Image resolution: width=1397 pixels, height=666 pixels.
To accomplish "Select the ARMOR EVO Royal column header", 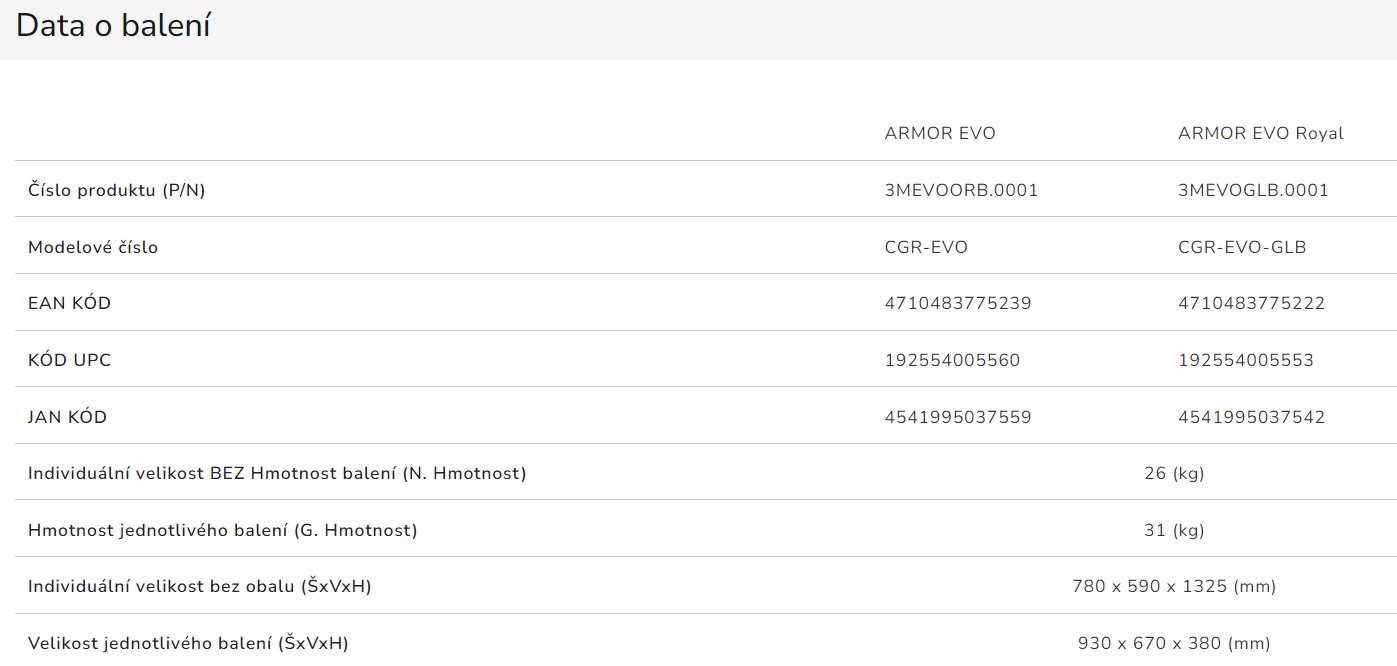I will 1260,133.
